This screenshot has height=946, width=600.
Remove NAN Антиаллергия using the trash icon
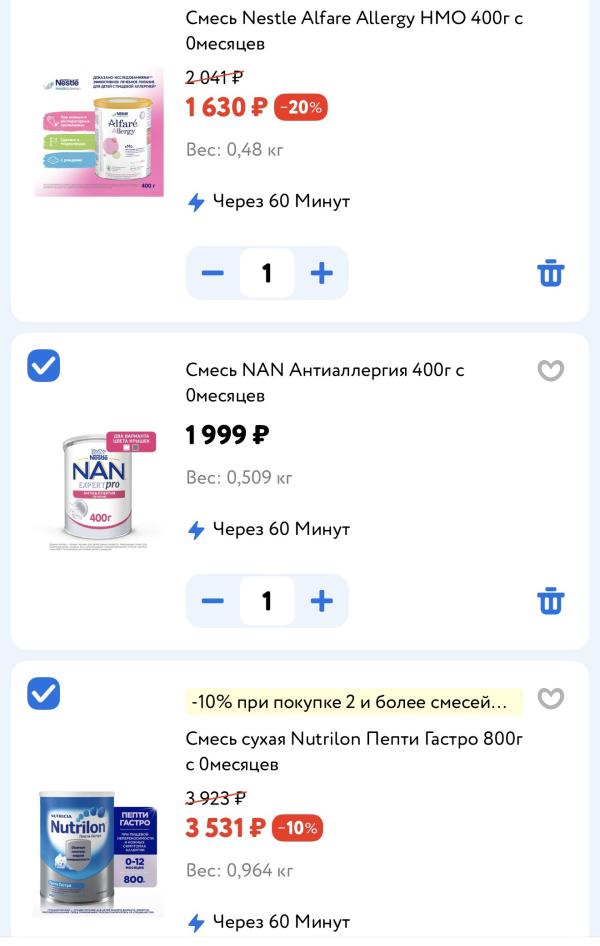pyautogui.click(x=551, y=601)
